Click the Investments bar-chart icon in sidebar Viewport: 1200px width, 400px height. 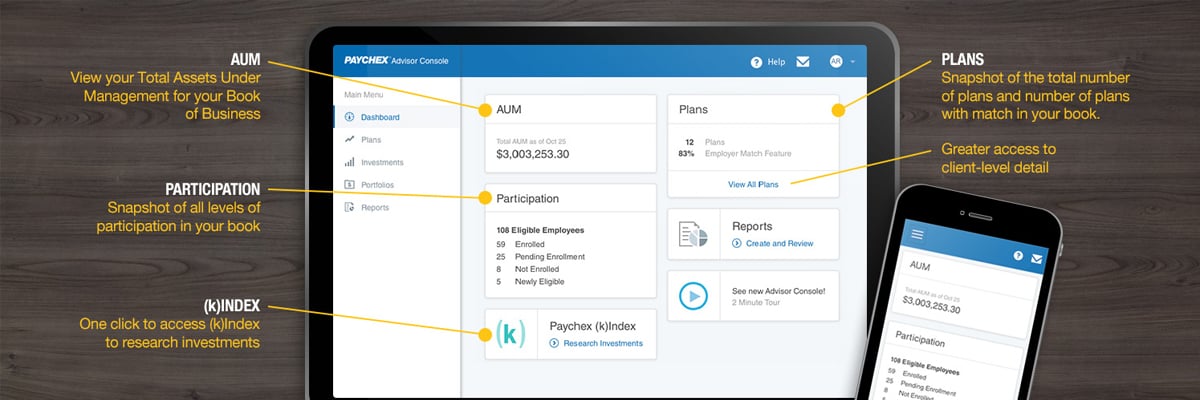pos(349,162)
